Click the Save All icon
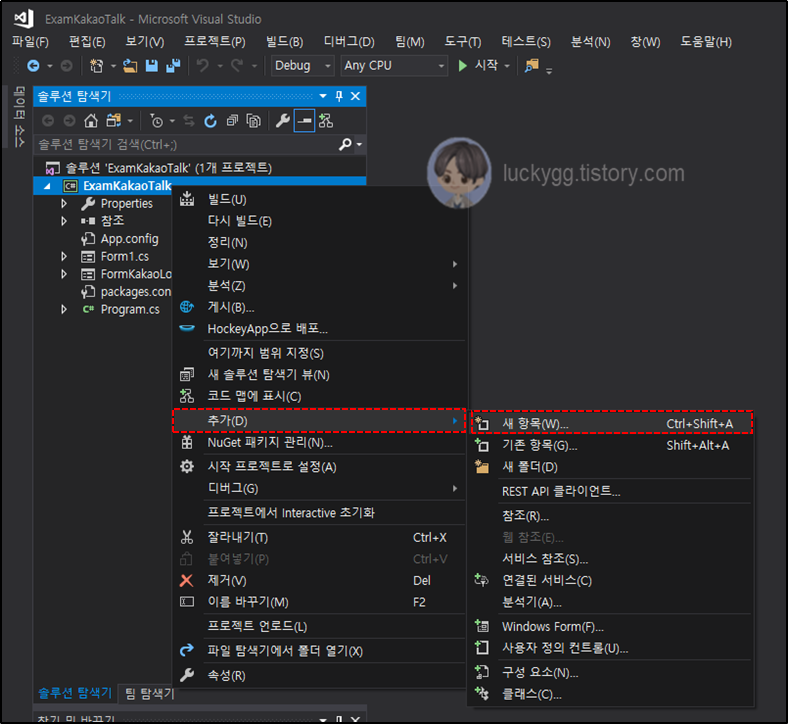Viewport: 788px width, 724px height. (173, 66)
